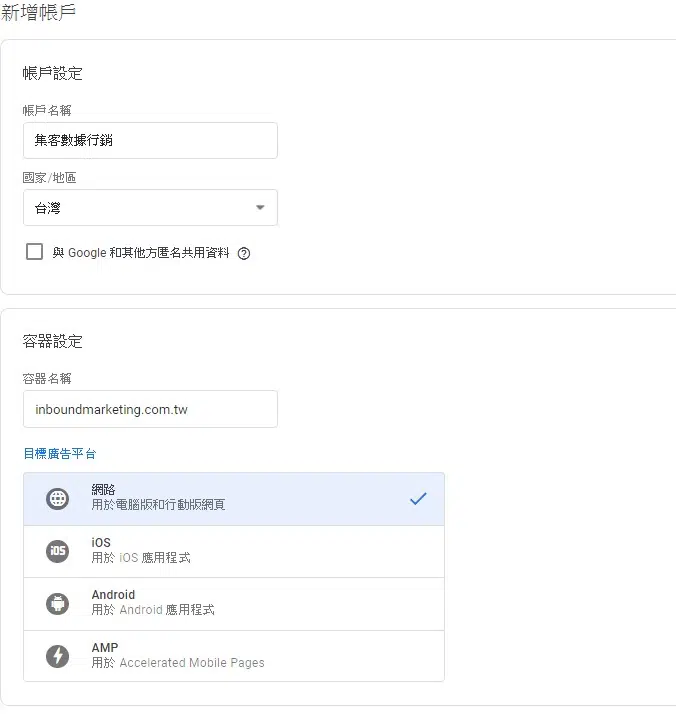Click the 新增帳戶 page title
The image size is (676, 716).
38,12
